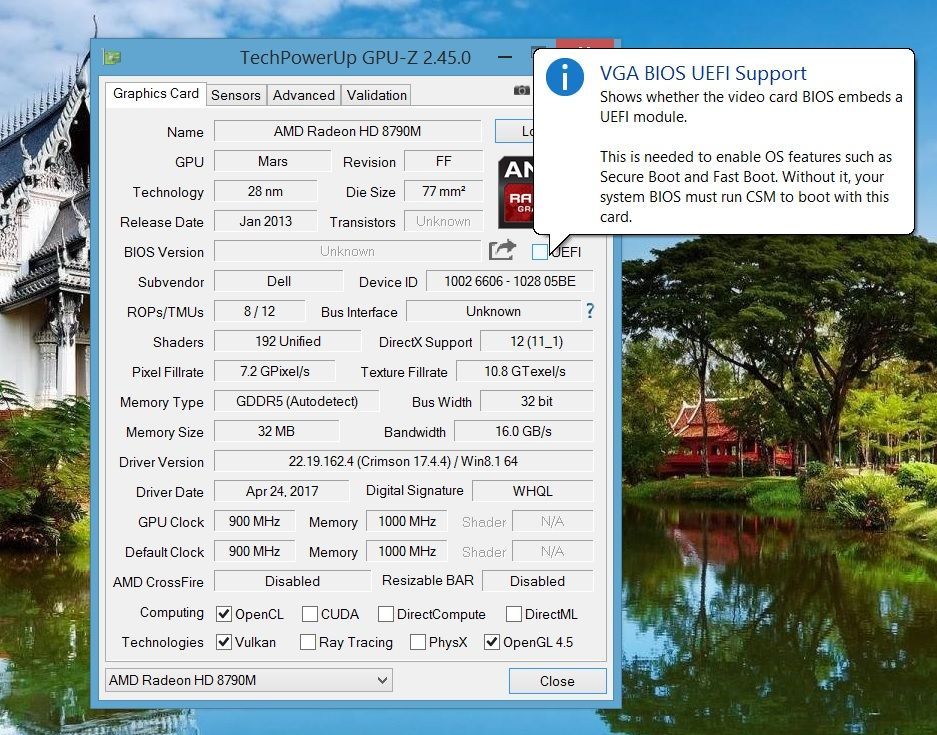Switch to the Graphics Card tab
The width and height of the screenshot is (937, 735).
[156, 94]
